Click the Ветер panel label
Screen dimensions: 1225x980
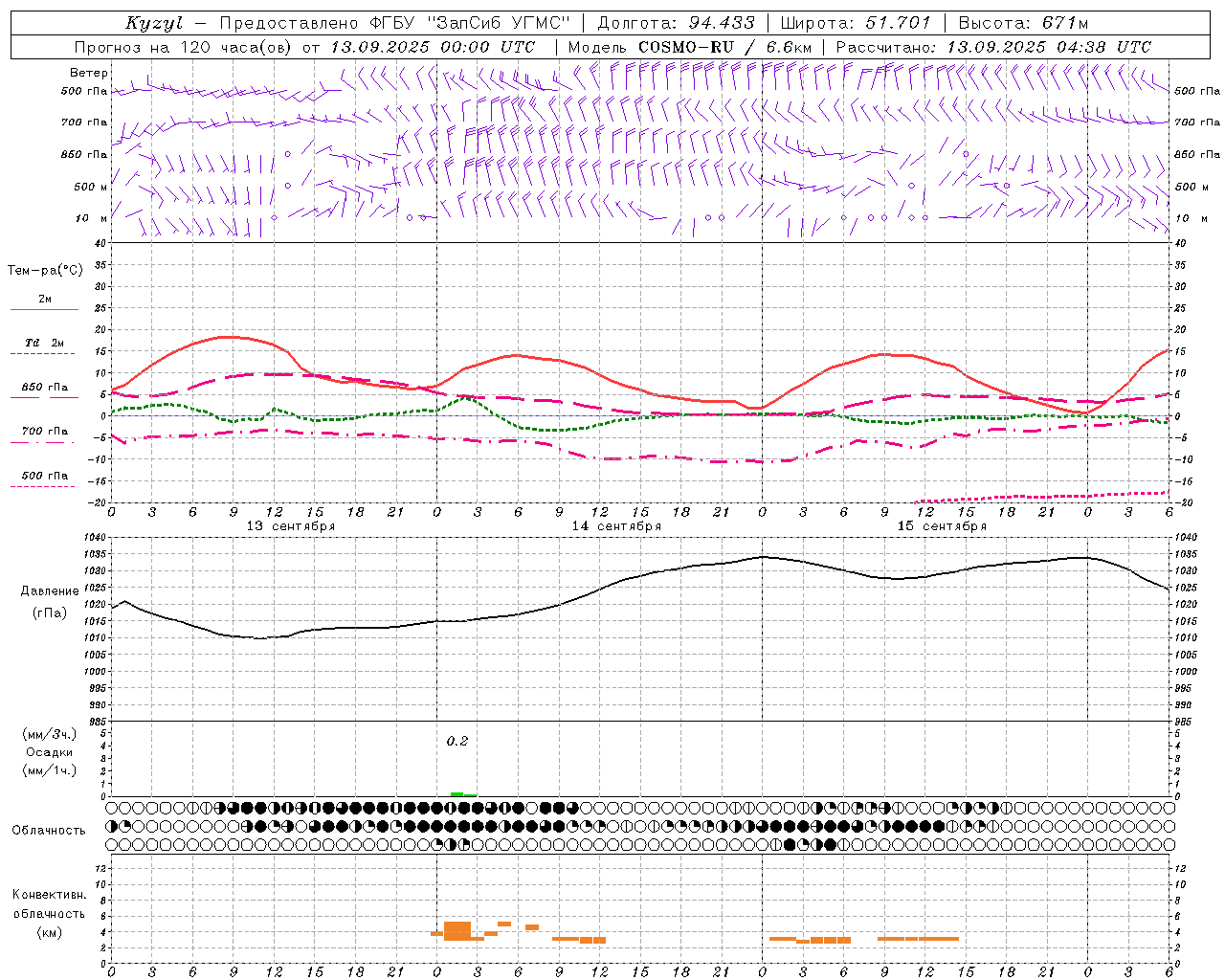(x=88, y=73)
